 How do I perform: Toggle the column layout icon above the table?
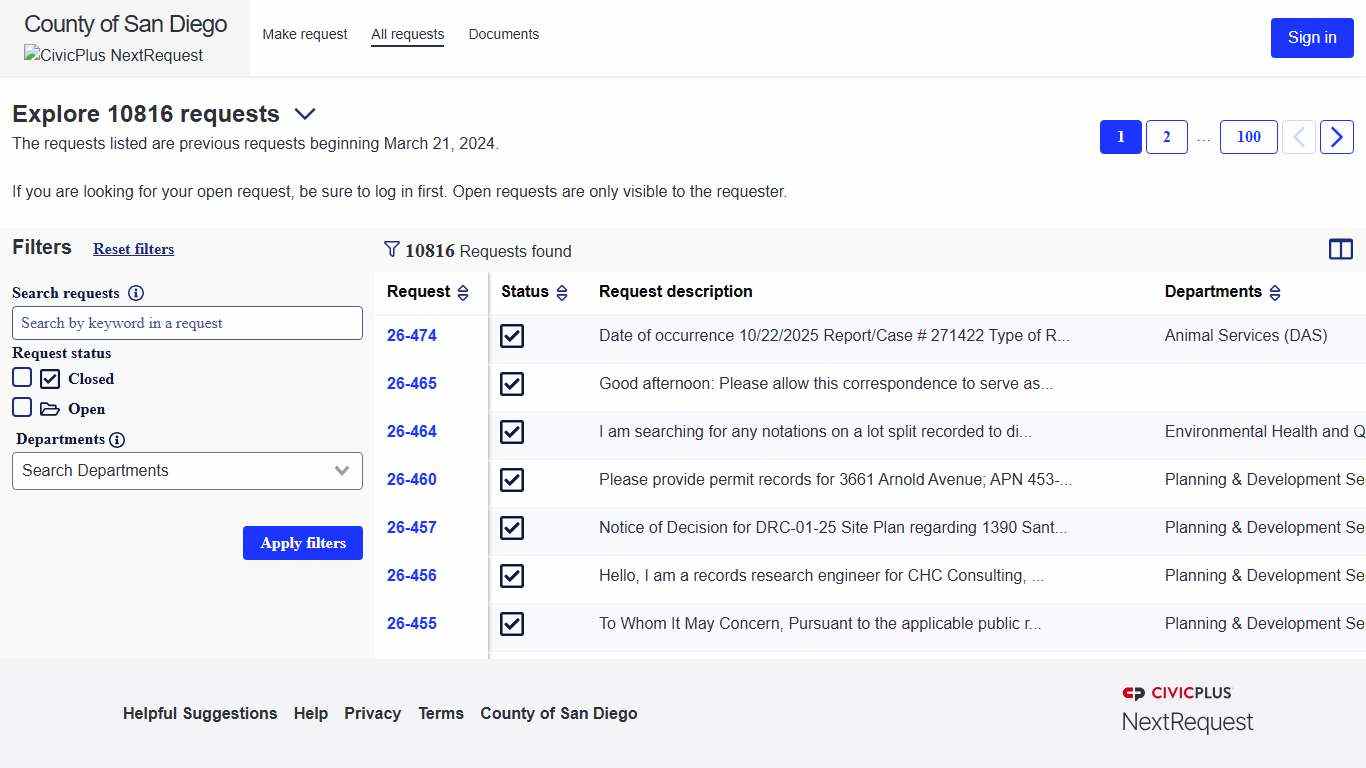point(1340,249)
